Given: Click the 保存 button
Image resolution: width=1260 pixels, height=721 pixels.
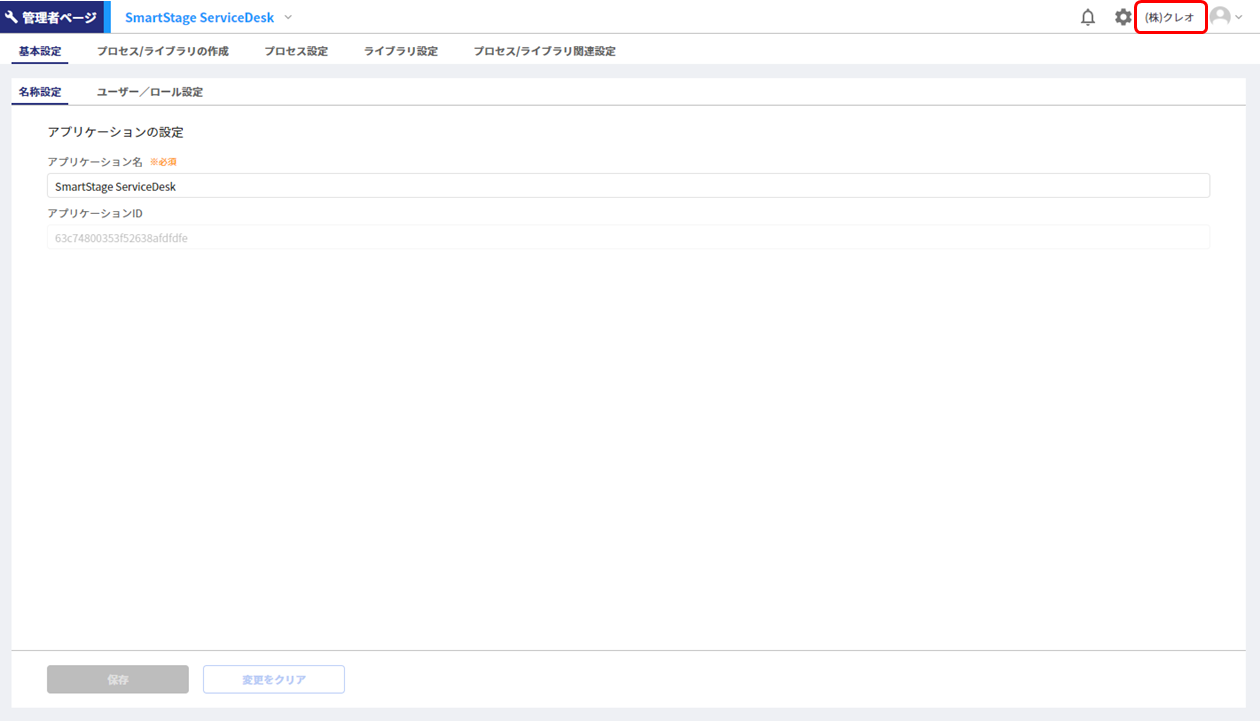Looking at the screenshot, I should click(x=118, y=680).
